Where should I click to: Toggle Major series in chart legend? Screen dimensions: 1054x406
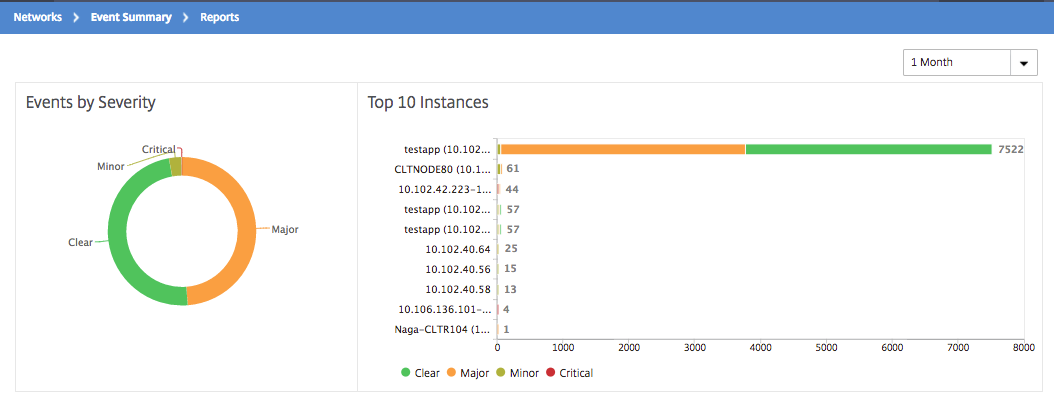(x=469, y=372)
